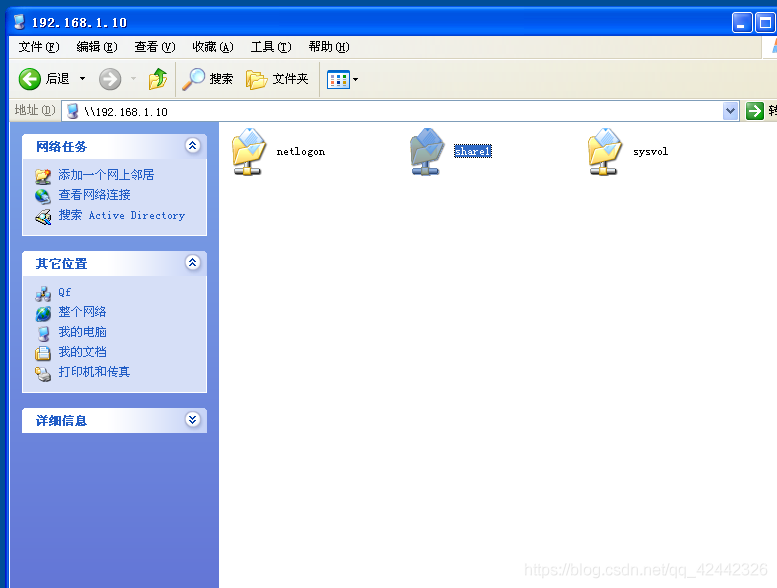
Task: Open the Qf workgroup link
Action: coord(64,292)
